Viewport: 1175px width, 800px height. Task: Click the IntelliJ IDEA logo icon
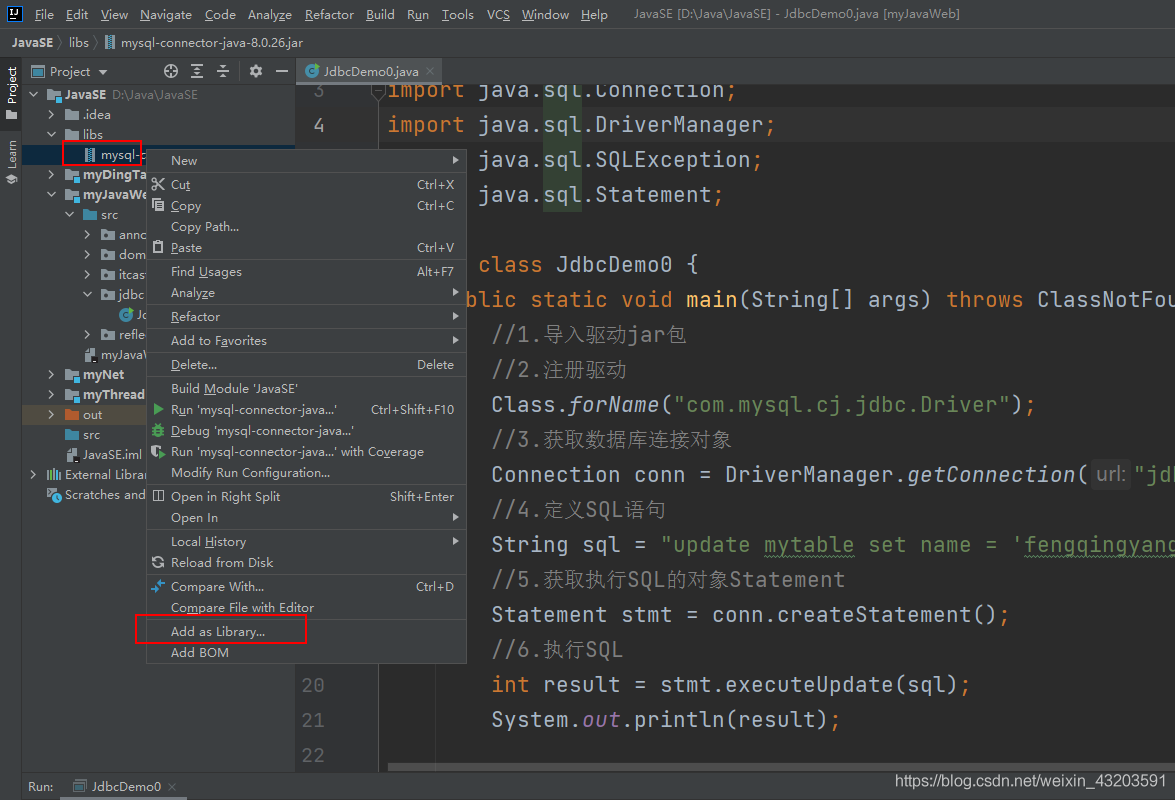click(x=14, y=13)
